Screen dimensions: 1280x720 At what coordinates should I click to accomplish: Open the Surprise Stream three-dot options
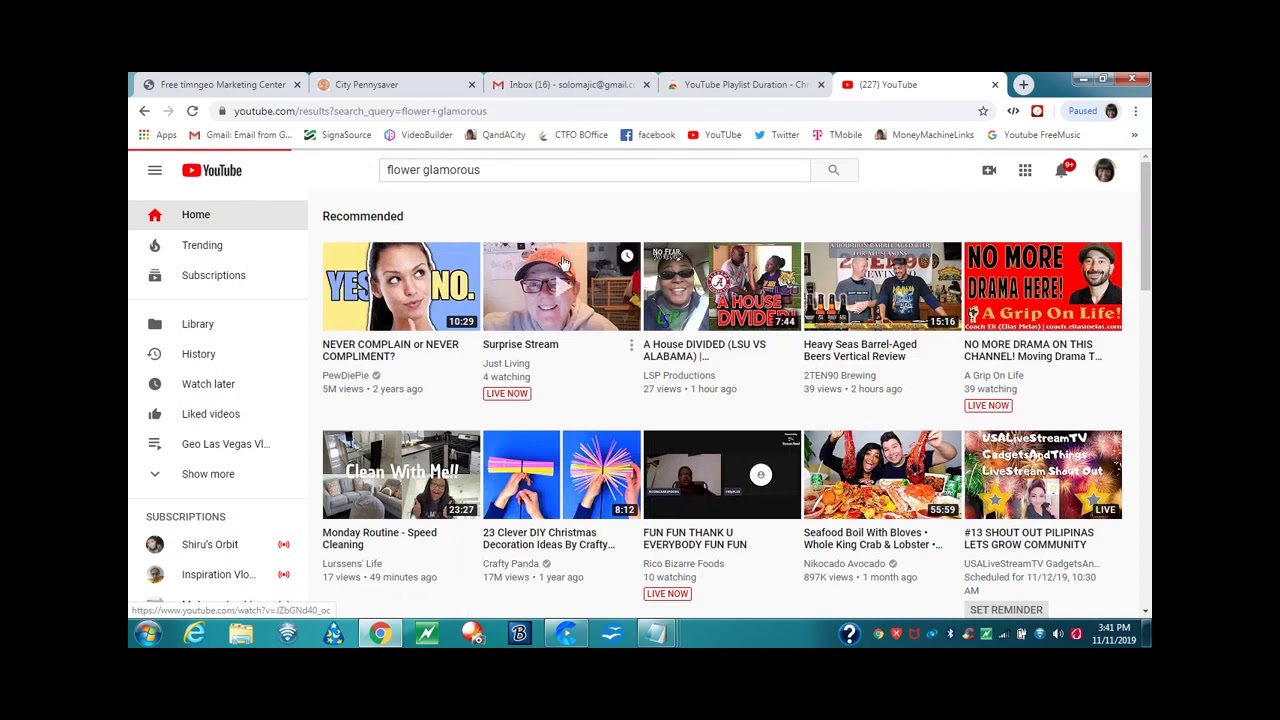[631, 346]
